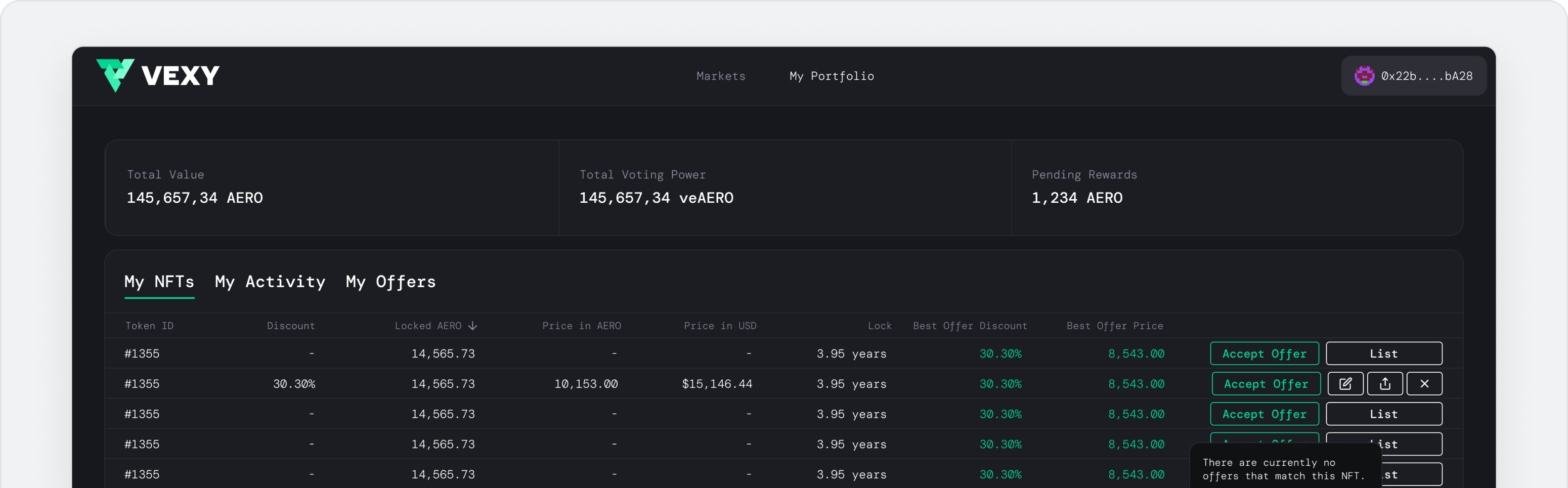The width and height of the screenshot is (1568, 488).
Task: Accept Offer on the 10,153.00 AERO row
Action: (1266, 384)
